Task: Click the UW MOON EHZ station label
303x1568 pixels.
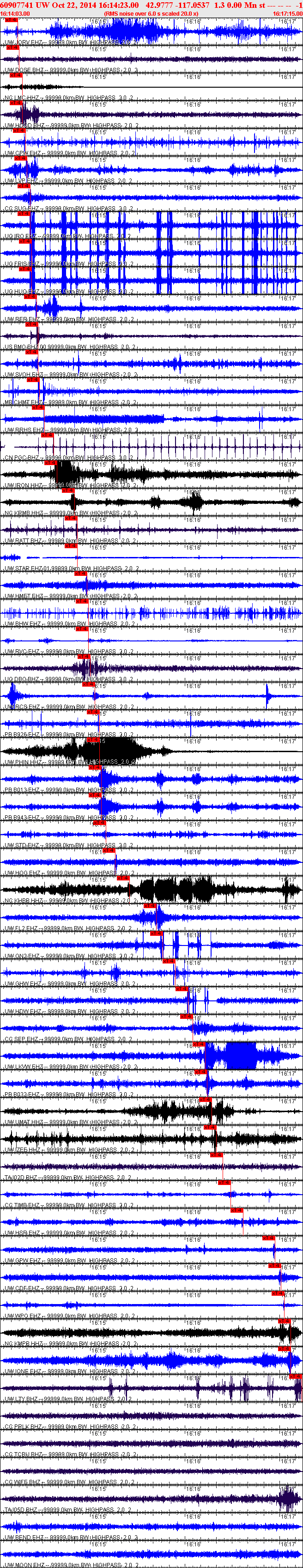Action: pyautogui.click(x=71, y=1564)
